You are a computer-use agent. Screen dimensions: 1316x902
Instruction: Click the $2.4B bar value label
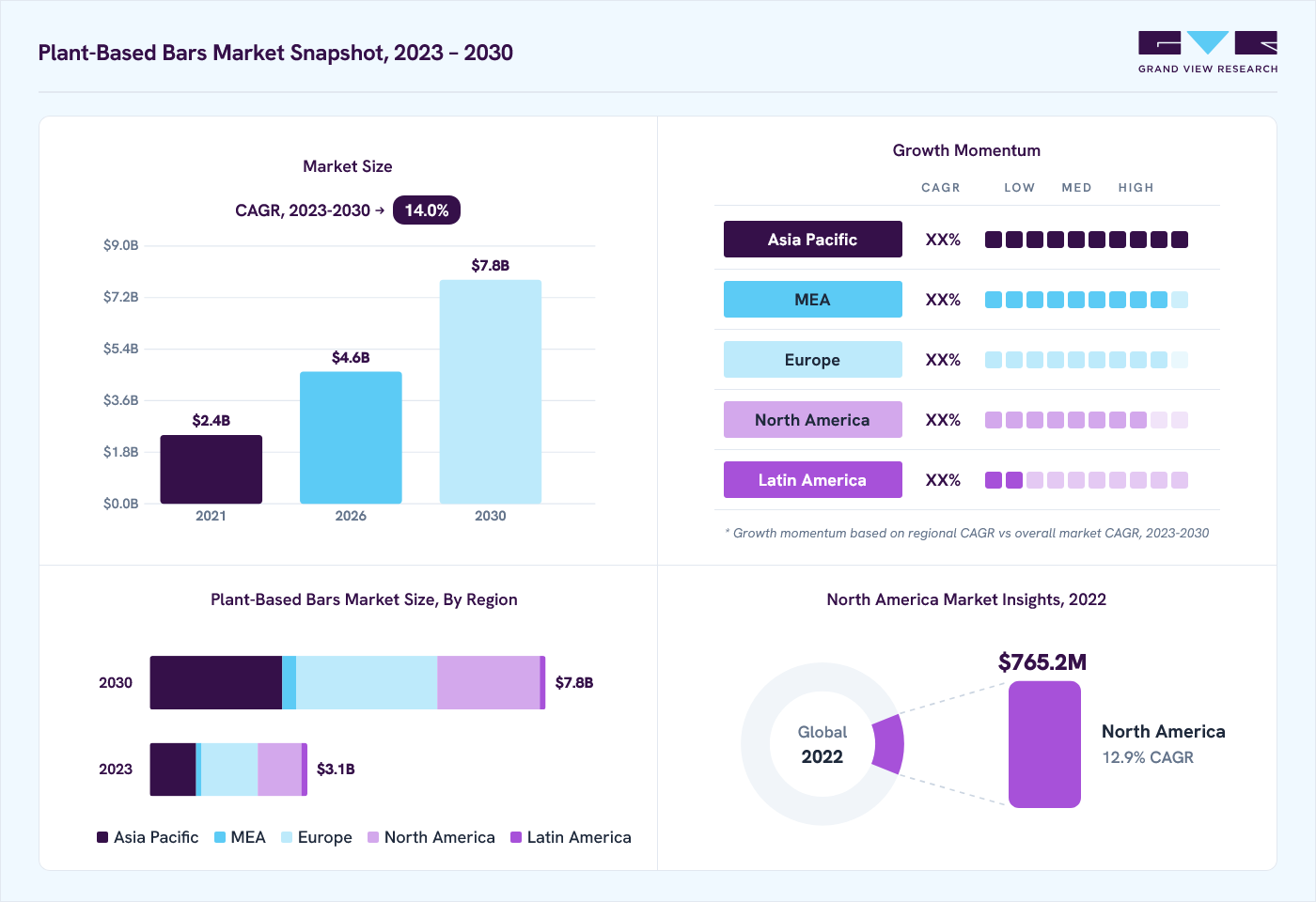211,421
